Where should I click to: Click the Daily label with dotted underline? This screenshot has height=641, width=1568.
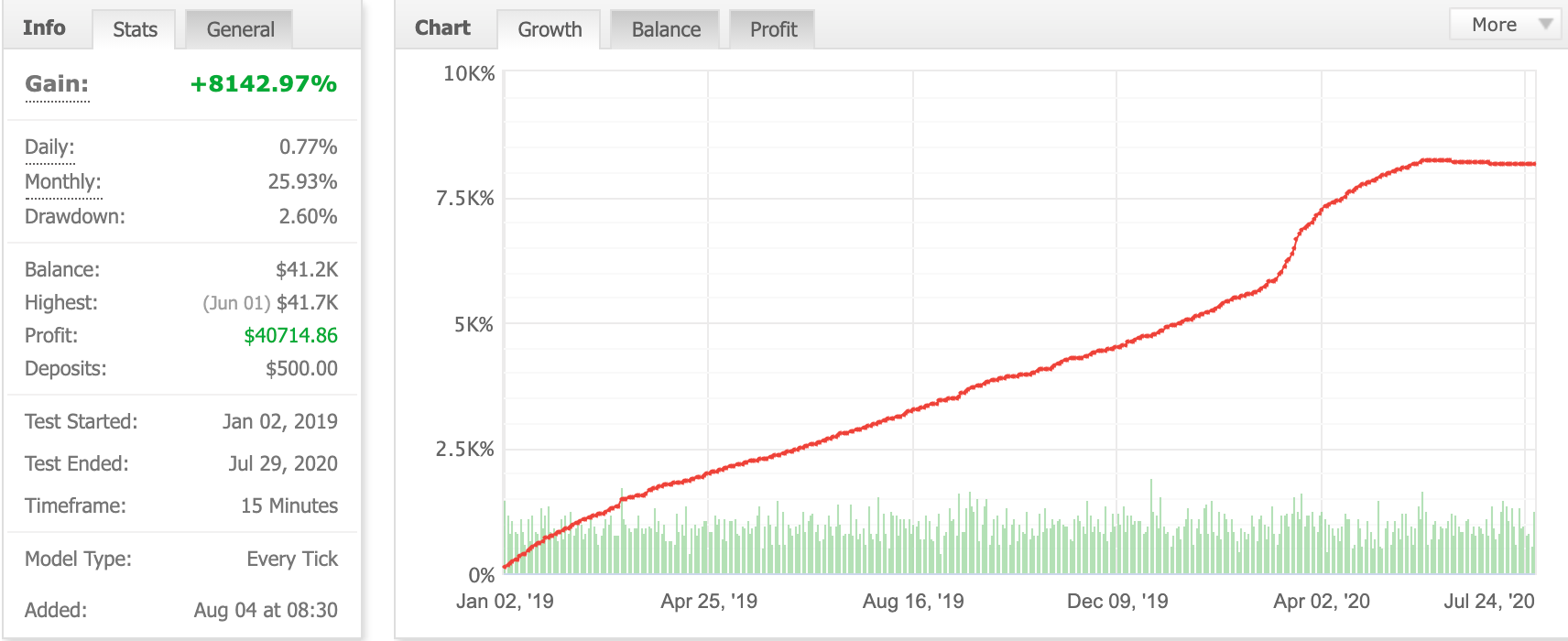[x=49, y=147]
